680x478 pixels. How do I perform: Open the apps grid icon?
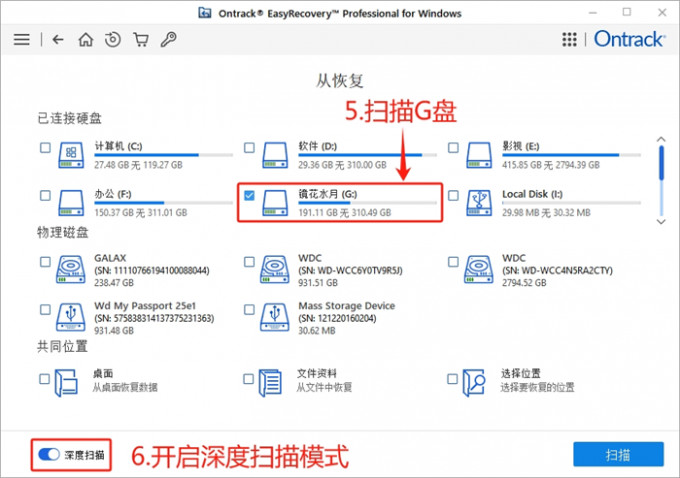[569, 40]
